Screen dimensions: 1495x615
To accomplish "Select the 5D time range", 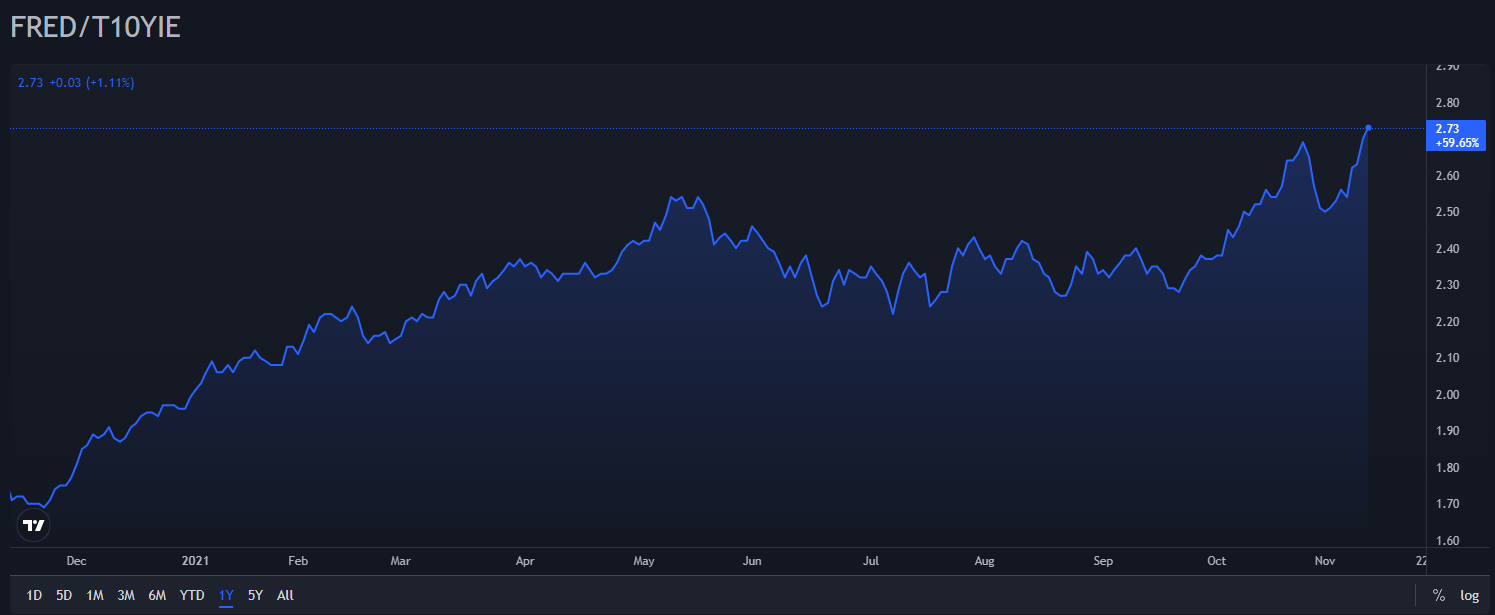I will 64,595.
